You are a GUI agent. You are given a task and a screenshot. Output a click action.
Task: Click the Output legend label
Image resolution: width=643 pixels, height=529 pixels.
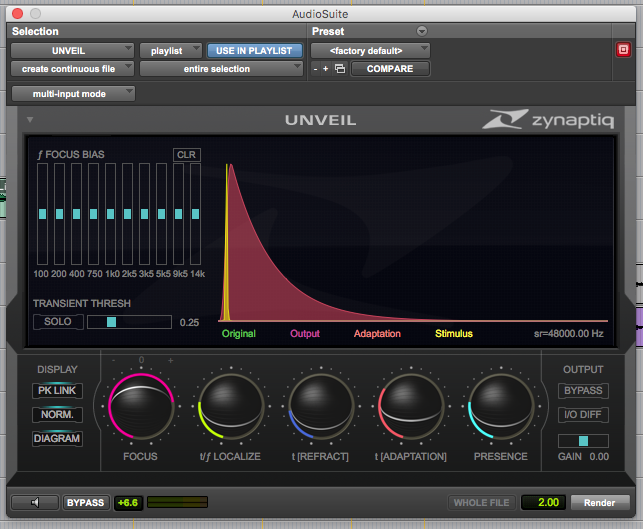305,333
